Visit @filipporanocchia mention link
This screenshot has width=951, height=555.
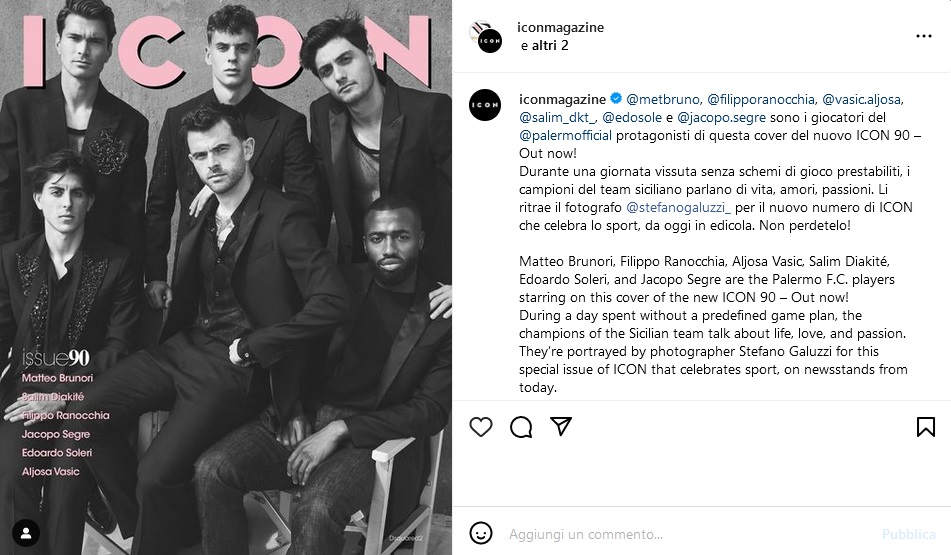click(760, 99)
